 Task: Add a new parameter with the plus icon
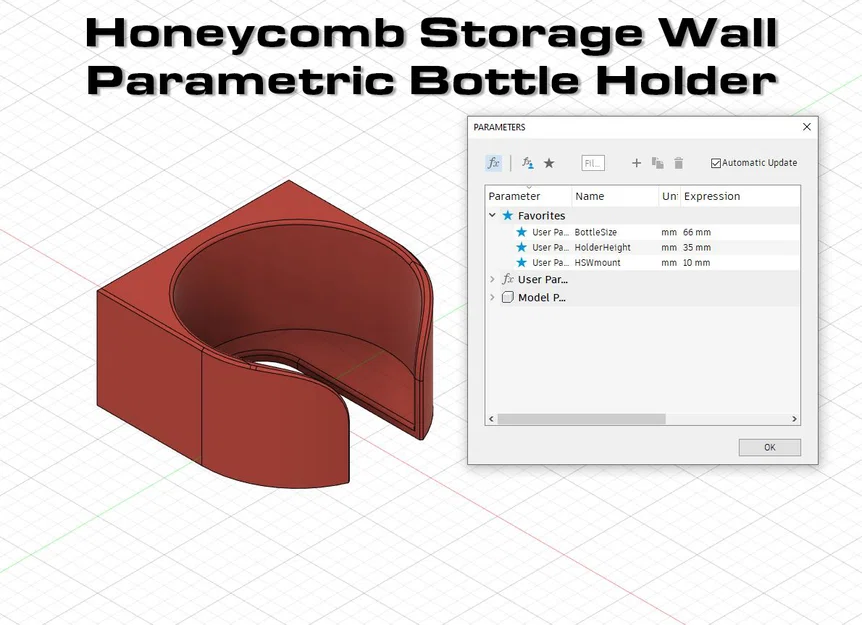point(637,162)
